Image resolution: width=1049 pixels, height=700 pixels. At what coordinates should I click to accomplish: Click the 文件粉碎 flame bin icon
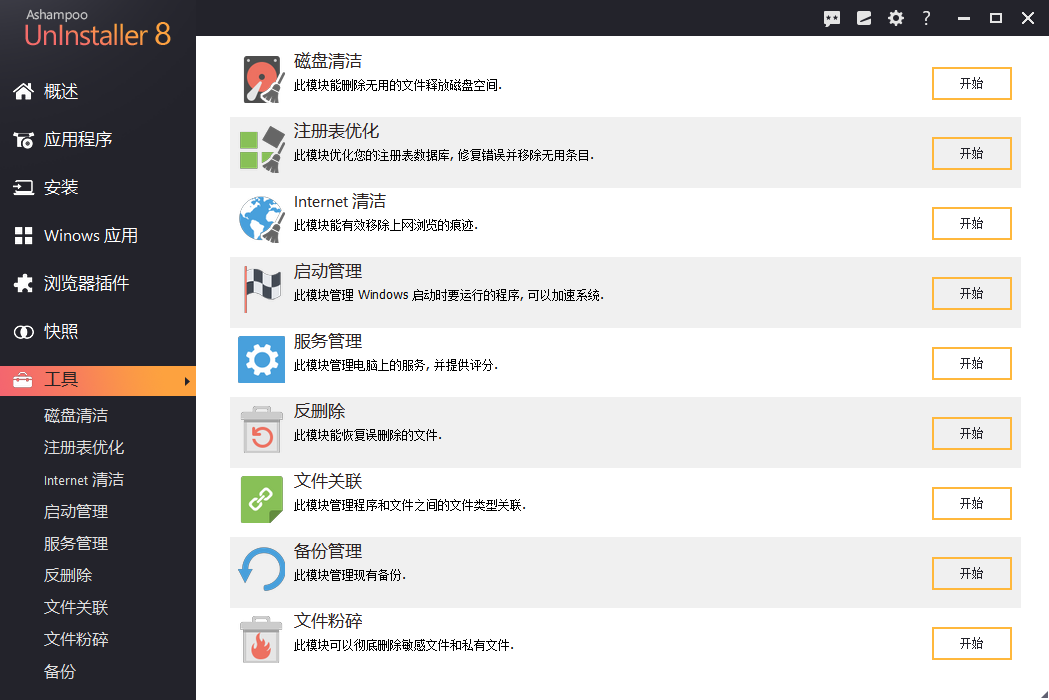click(261, 639)
